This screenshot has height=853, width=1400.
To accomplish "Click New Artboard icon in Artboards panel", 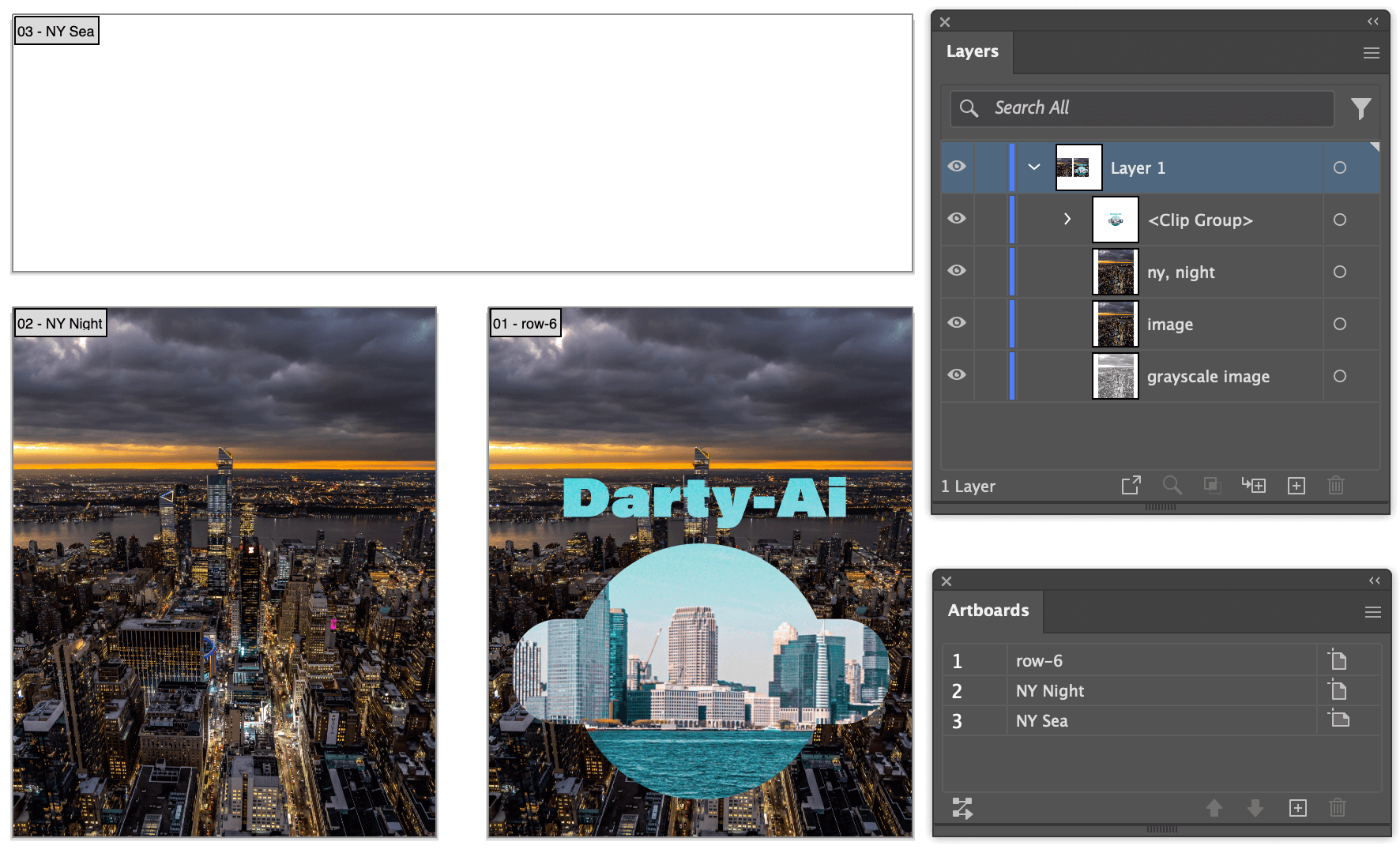I will point(1297,807).
